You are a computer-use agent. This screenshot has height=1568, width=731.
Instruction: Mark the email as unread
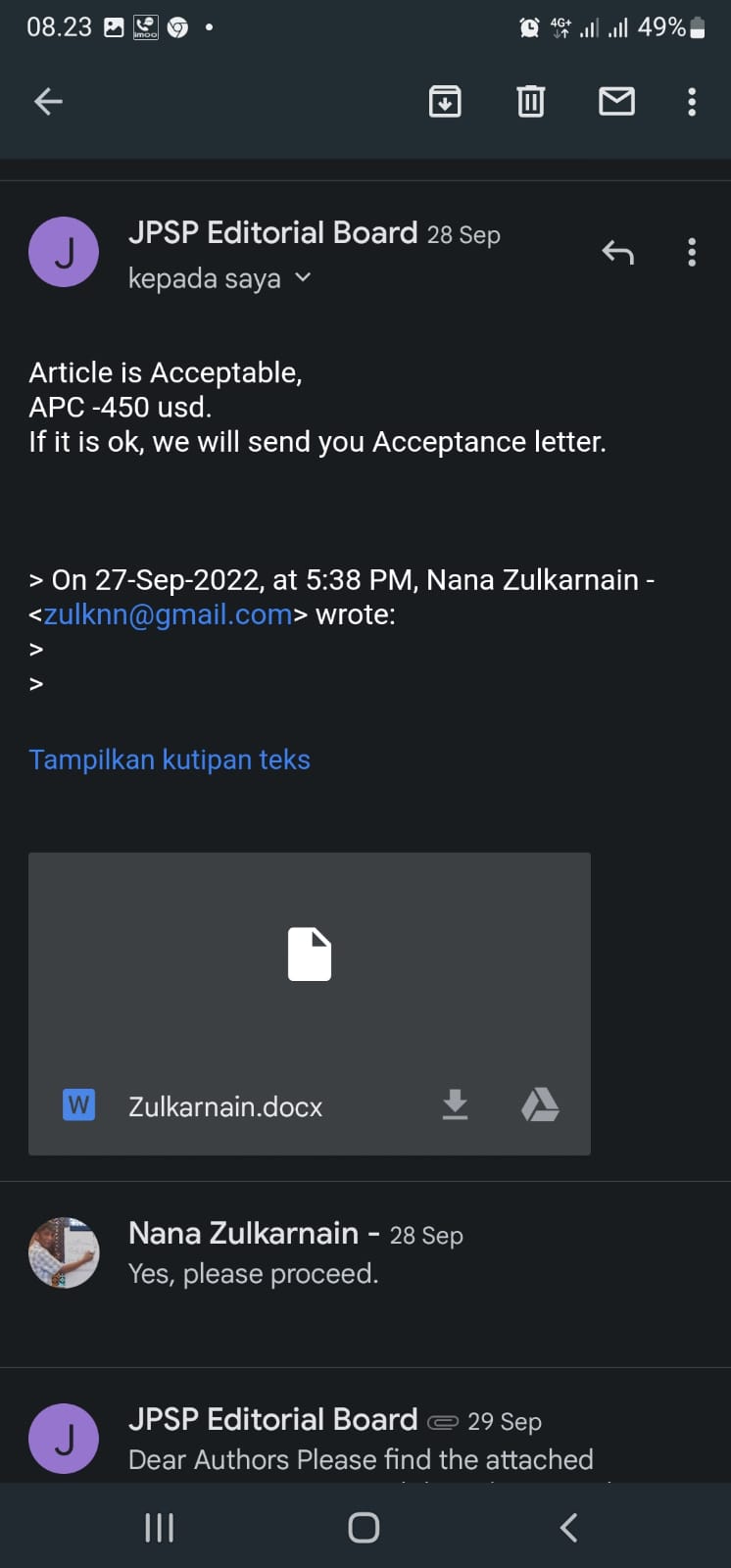click(x=616, y=102)
